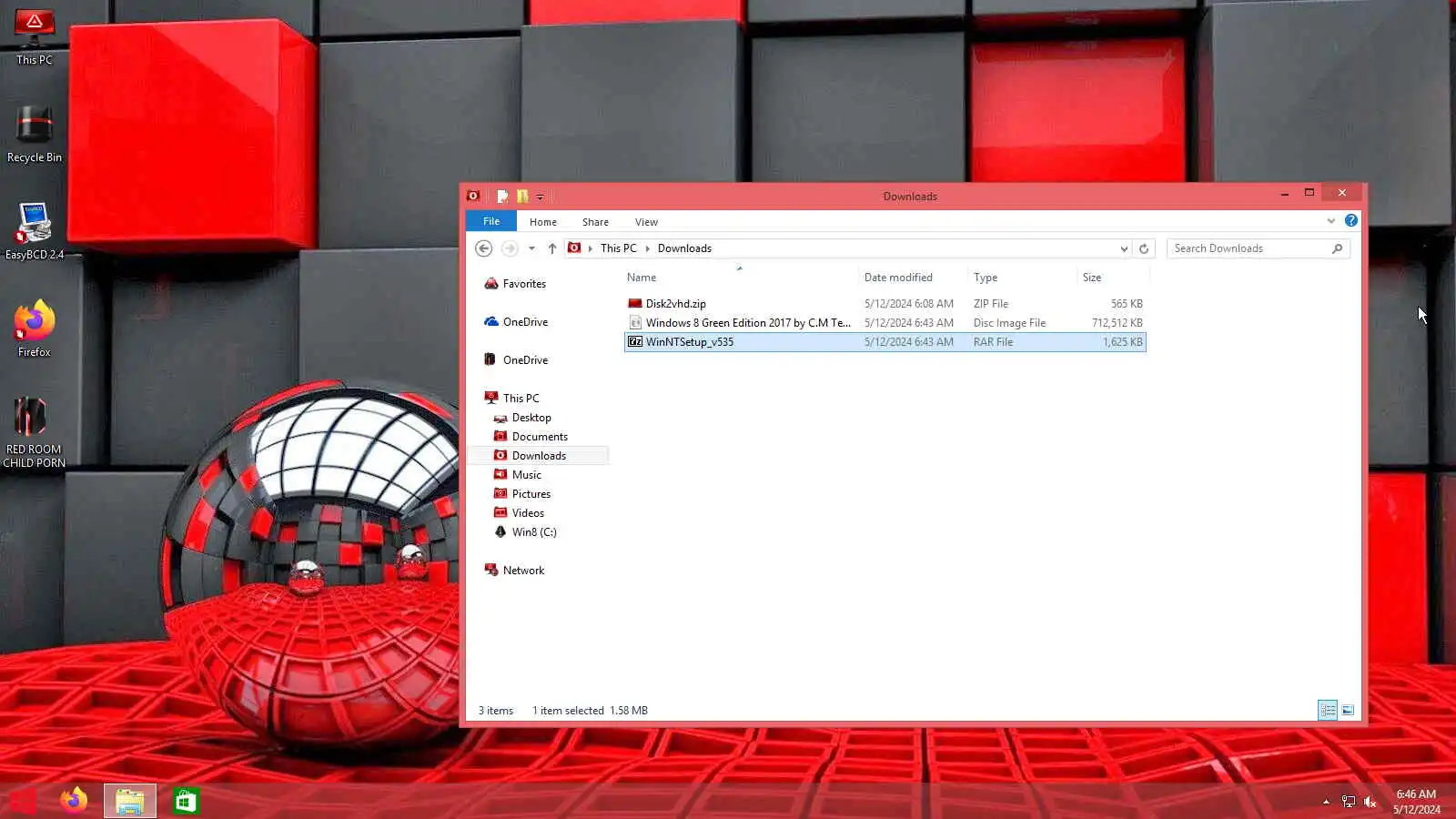1456x819 pixels.
Task: Click the Forward arrow button
Action: pyautogui.click(x=510, y=248)
